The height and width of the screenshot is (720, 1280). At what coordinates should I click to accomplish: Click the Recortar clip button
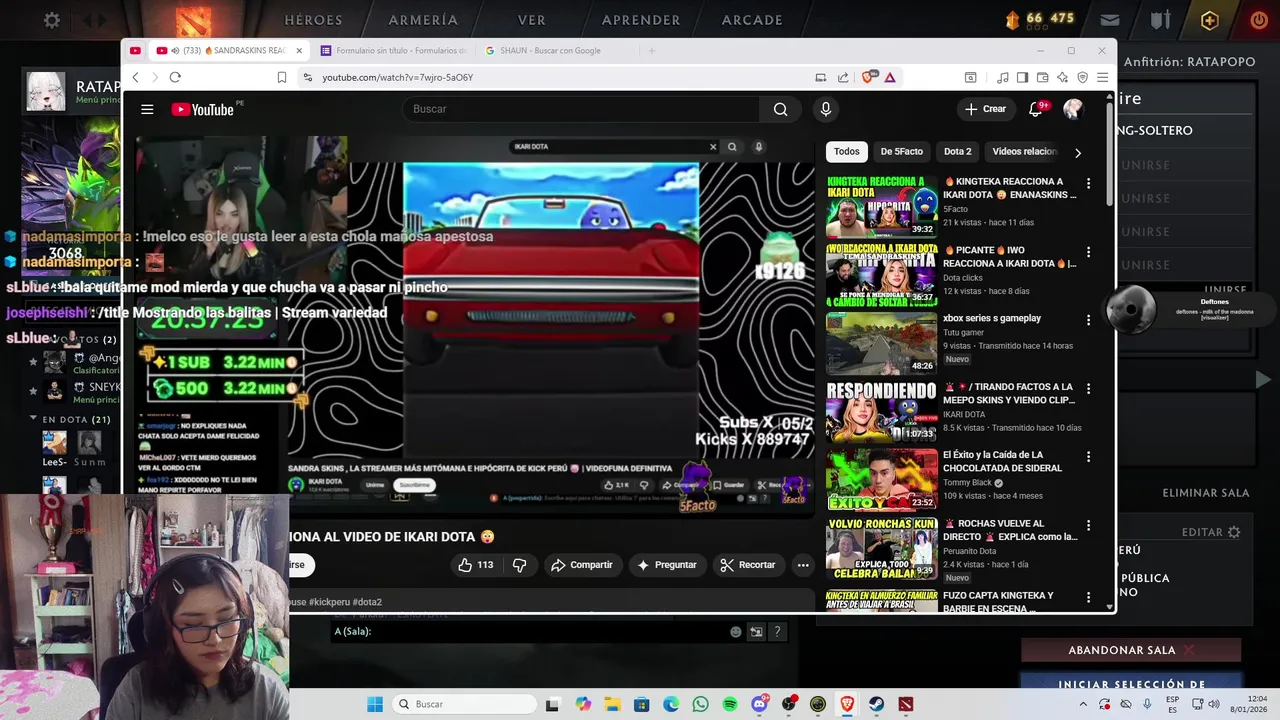[x=747, y=565]
